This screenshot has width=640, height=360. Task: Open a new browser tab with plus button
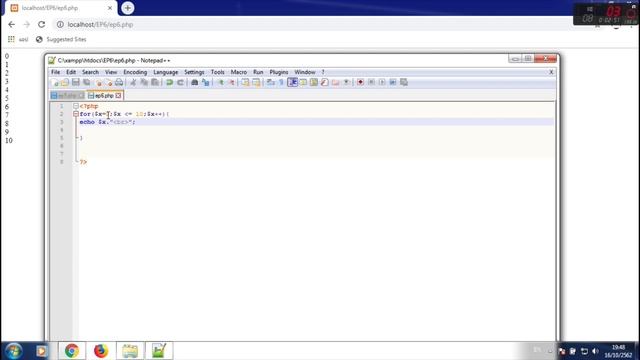[127, 8]
